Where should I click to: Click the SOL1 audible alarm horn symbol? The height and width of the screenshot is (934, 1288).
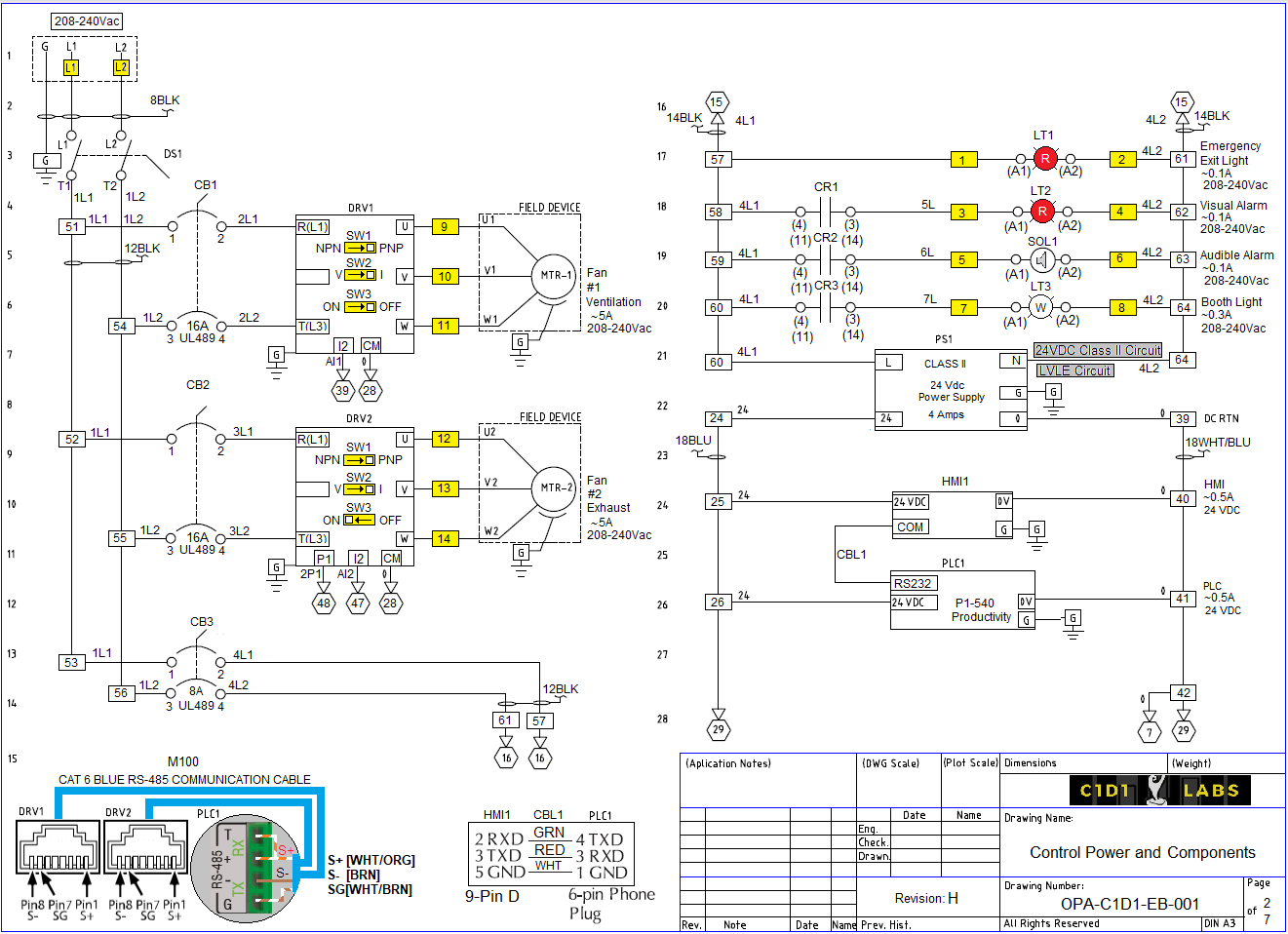click(1042, 259)
